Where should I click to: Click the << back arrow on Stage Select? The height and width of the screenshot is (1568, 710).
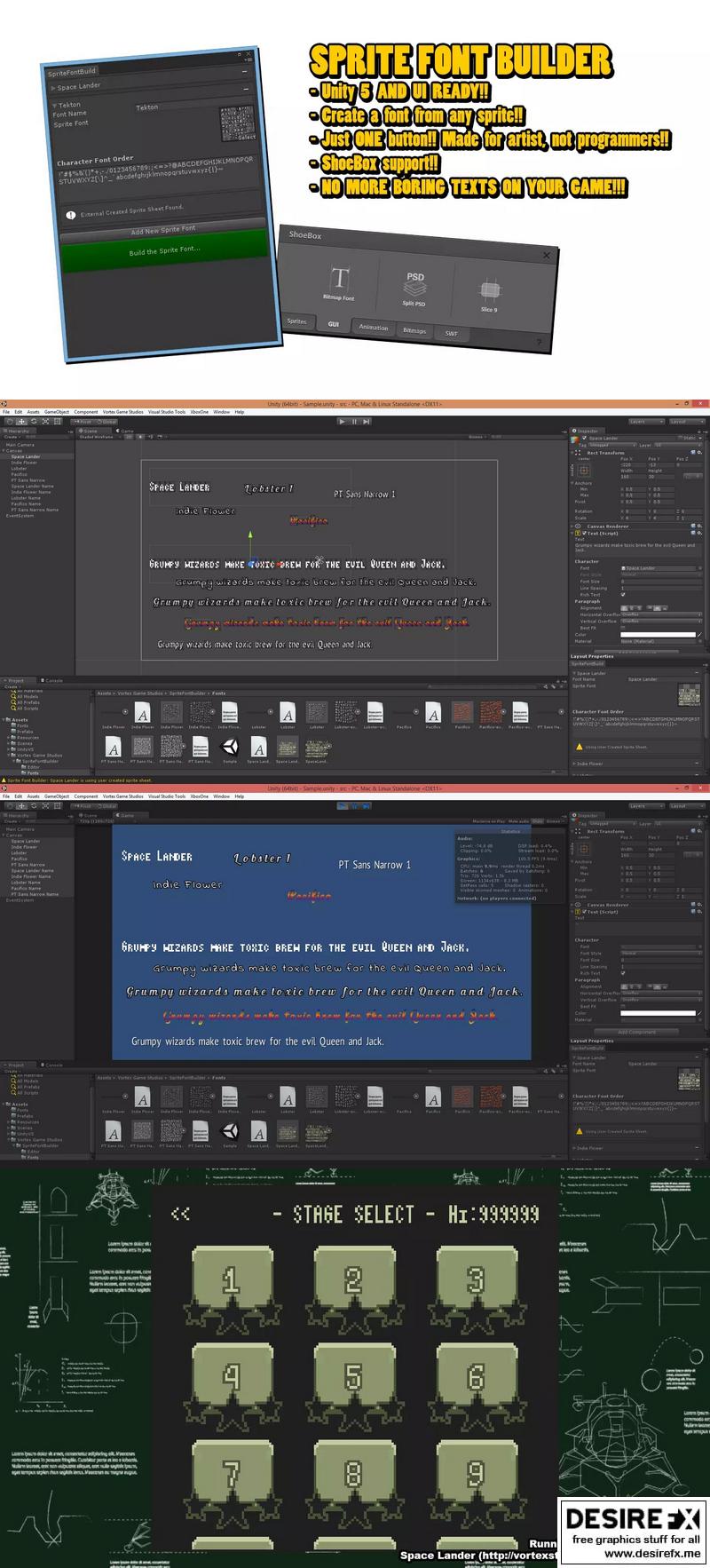(x=180, y=1214)
